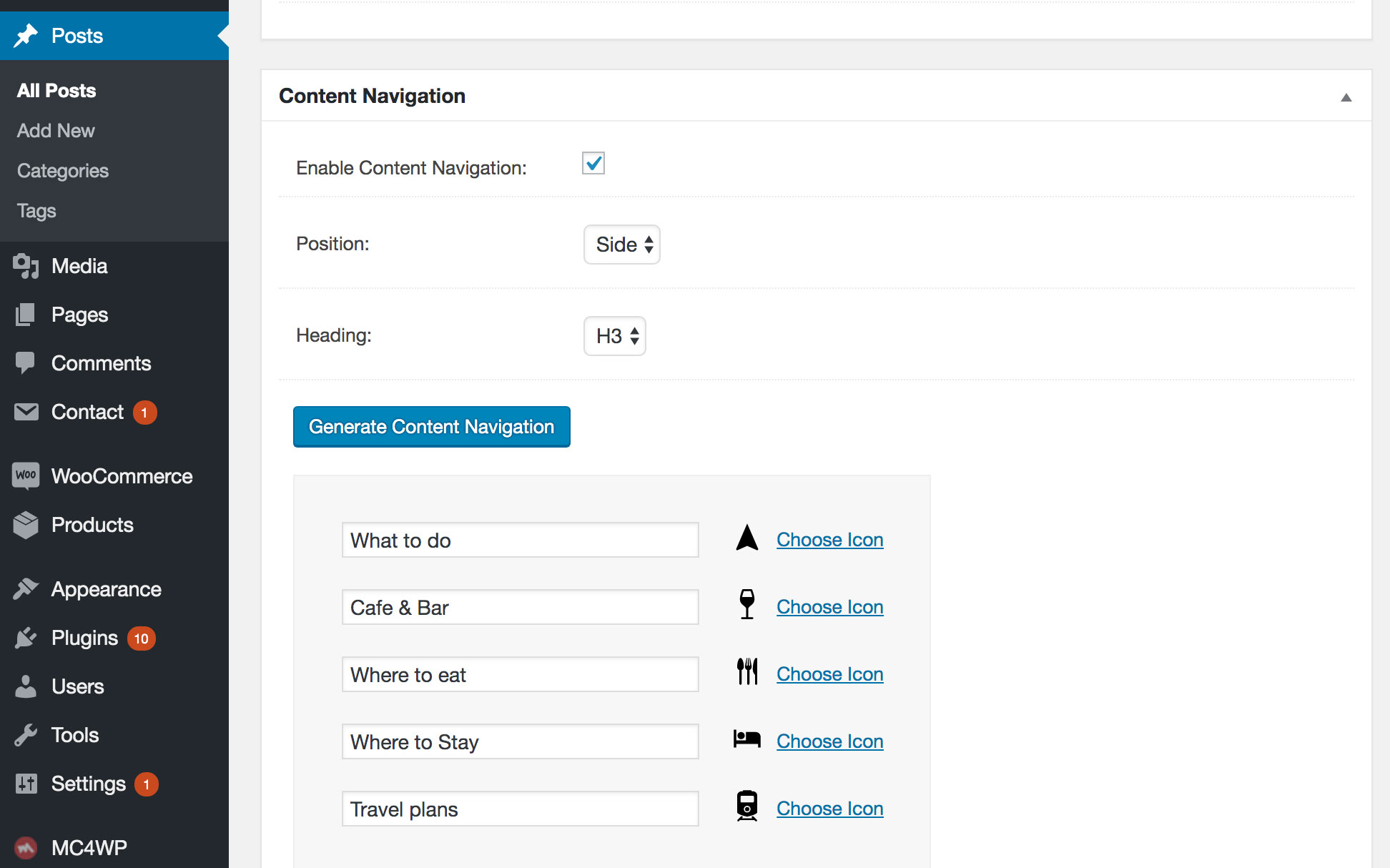Go to Categories in the Posts menu
The width and height of the screenshot is (1390, 868).
[62, 170]
